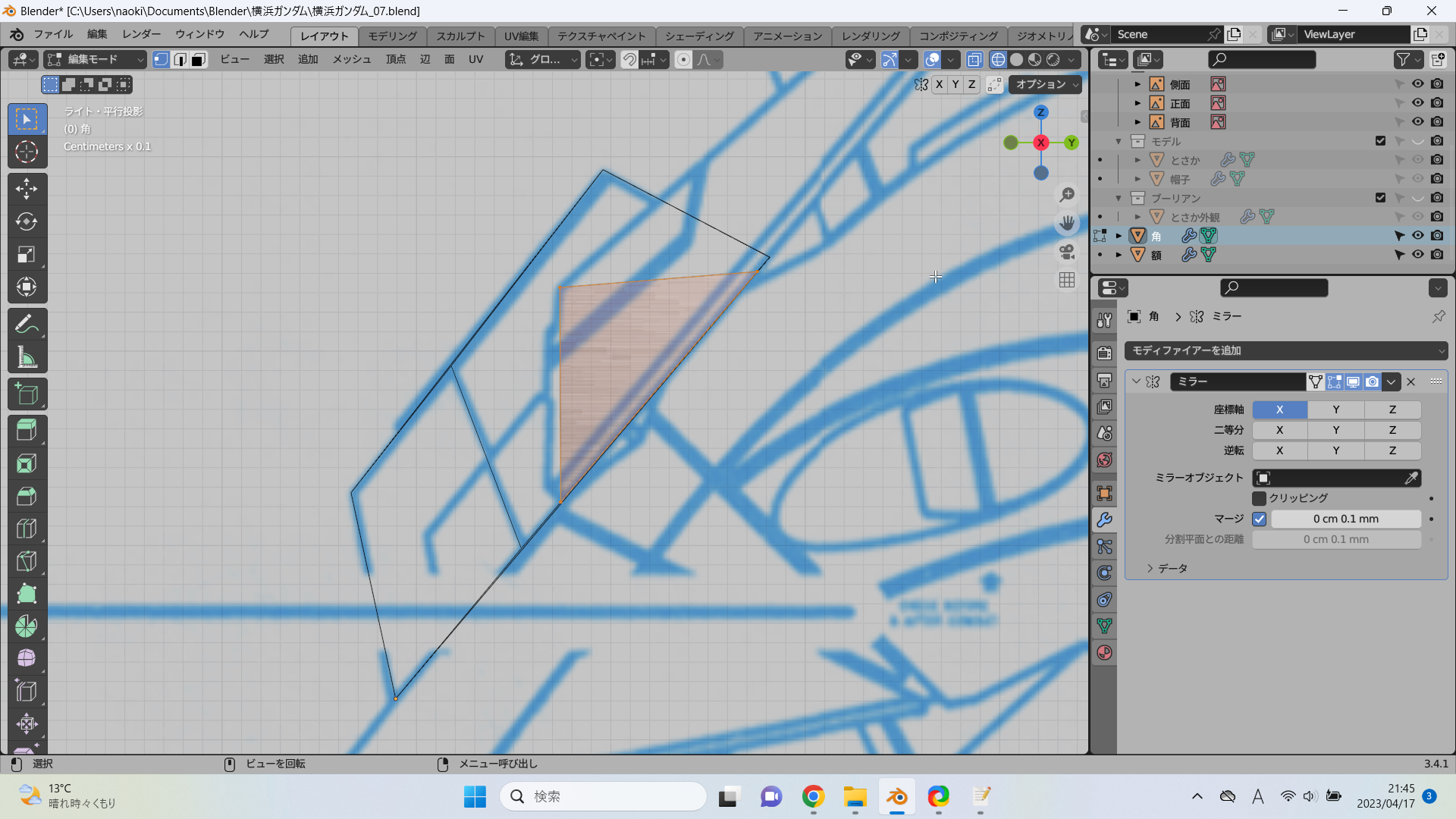The image size is (1456, 819).
Task: Click the camera view gizmo icon
Action: (1067, 252)
